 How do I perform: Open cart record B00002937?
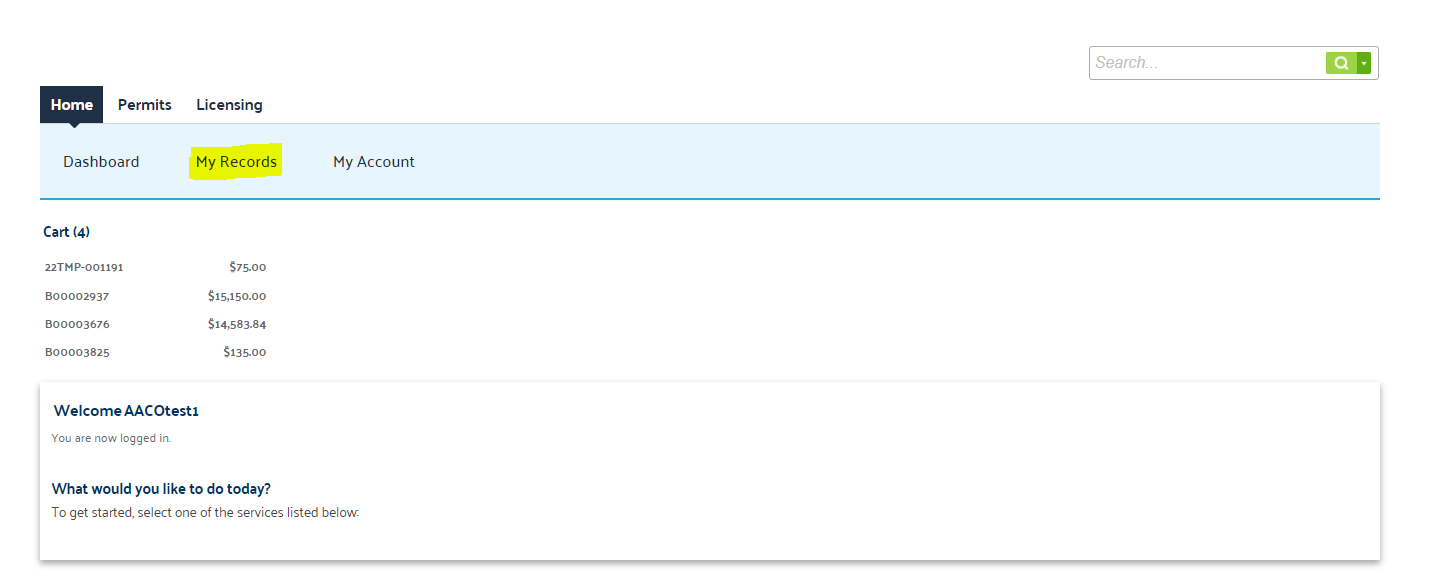77,296
